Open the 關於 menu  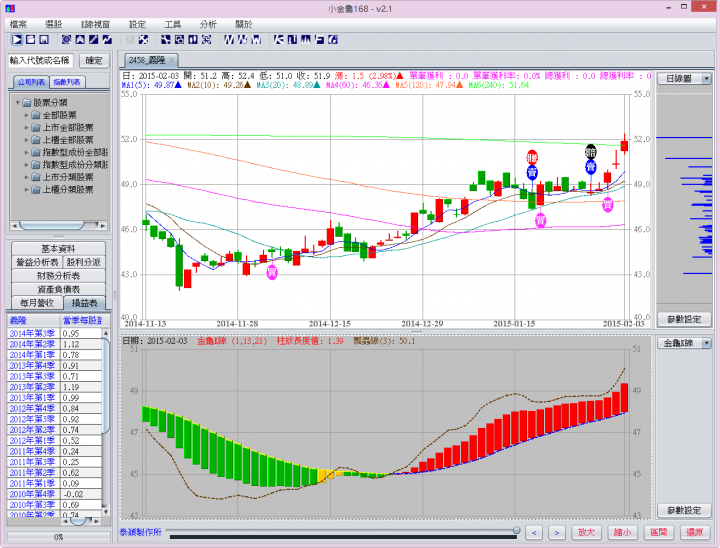(244, 24)
